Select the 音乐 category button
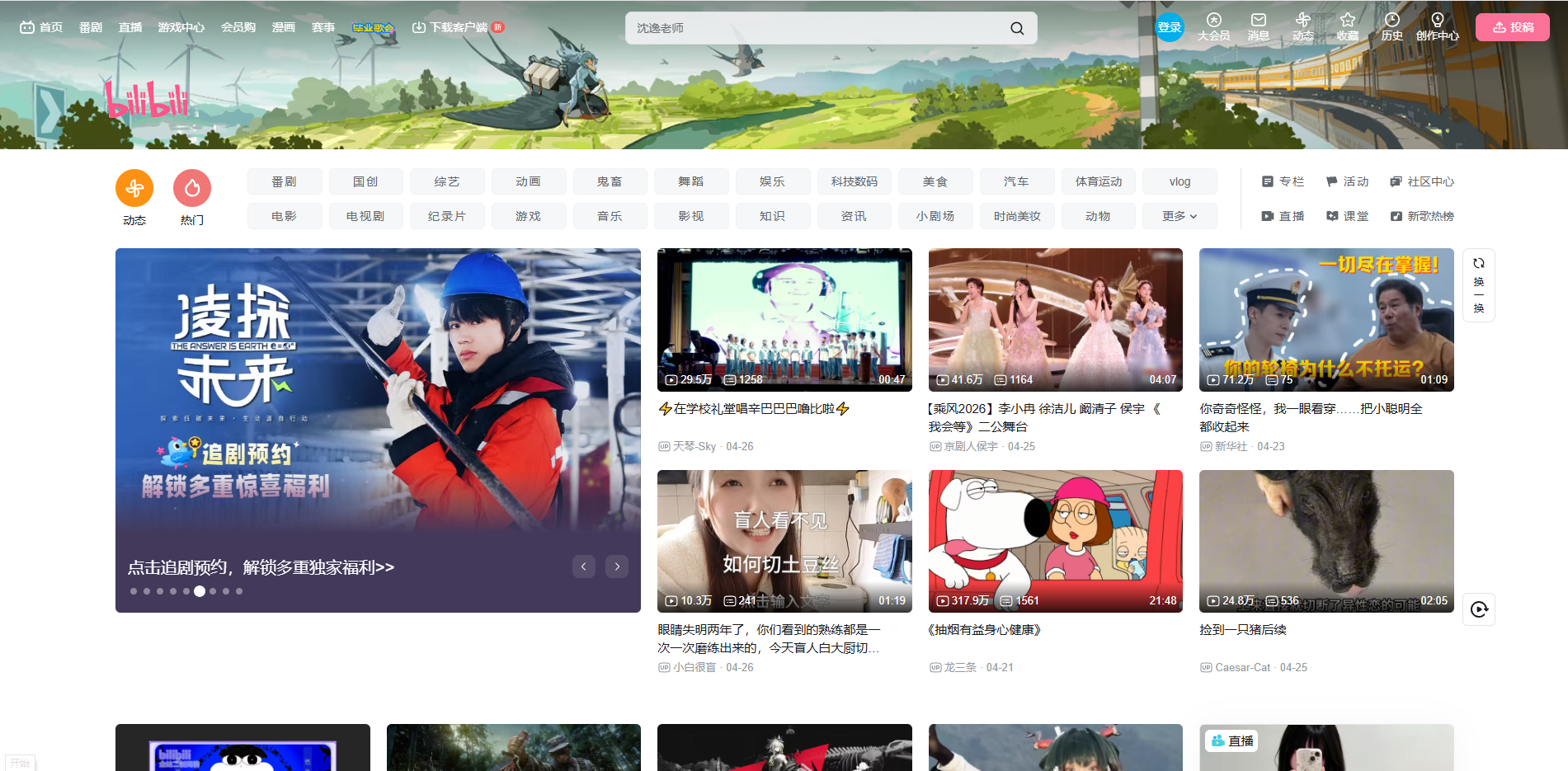This screenshot has height=771, width=1568. (610, 216)
